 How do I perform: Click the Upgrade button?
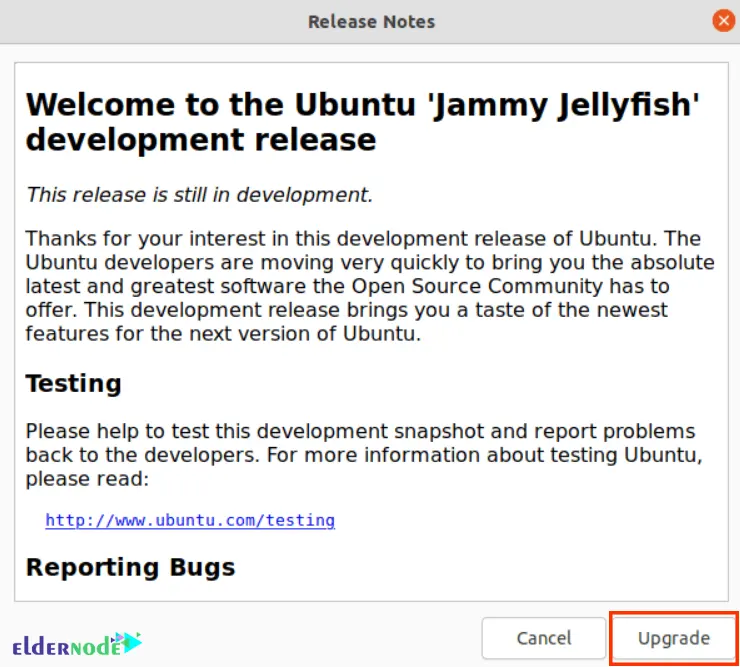click(673, 638)
